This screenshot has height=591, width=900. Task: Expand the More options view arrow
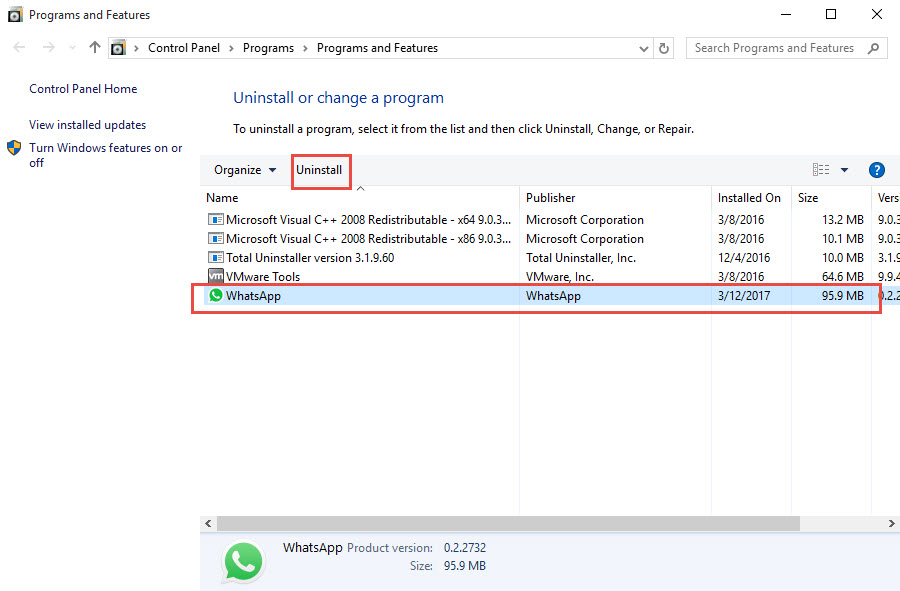[x=844, y=170]
